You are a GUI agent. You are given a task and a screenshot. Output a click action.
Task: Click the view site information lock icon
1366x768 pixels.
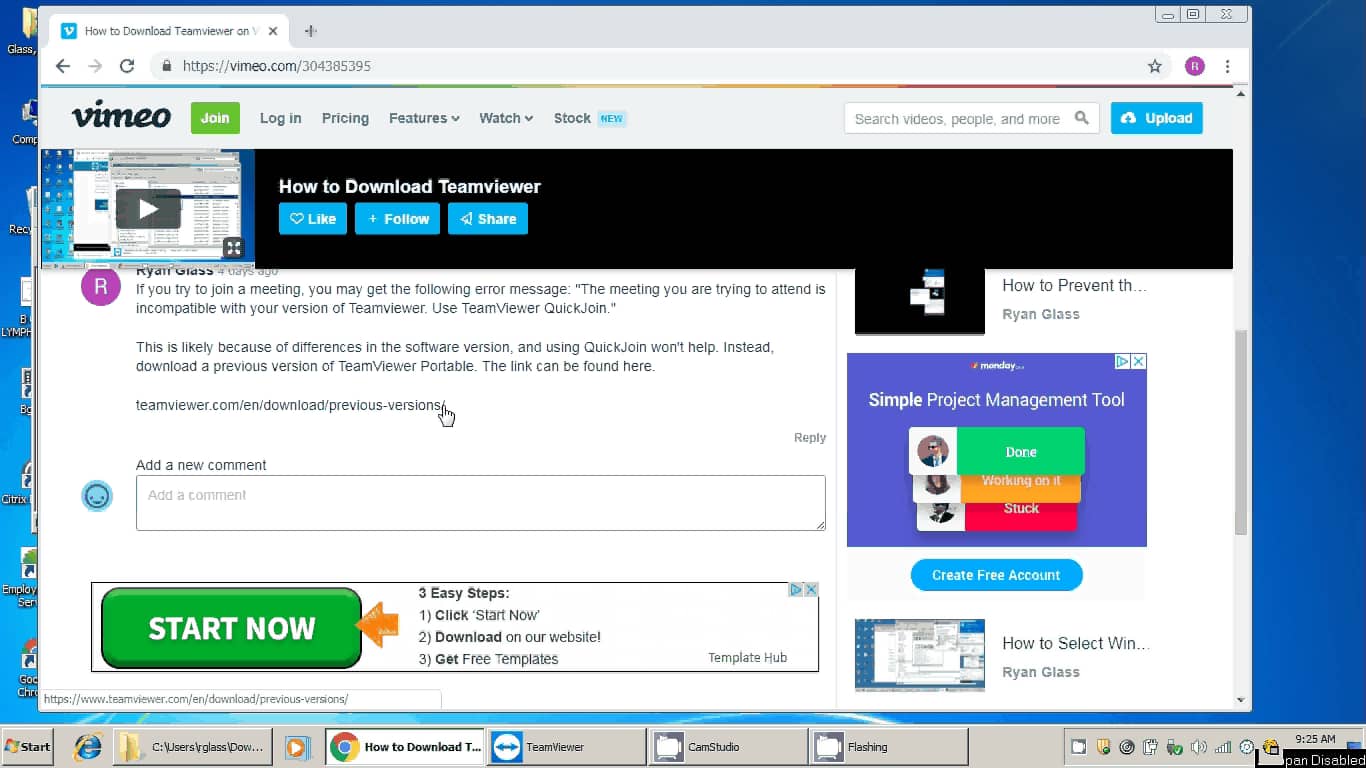[166, 66]
